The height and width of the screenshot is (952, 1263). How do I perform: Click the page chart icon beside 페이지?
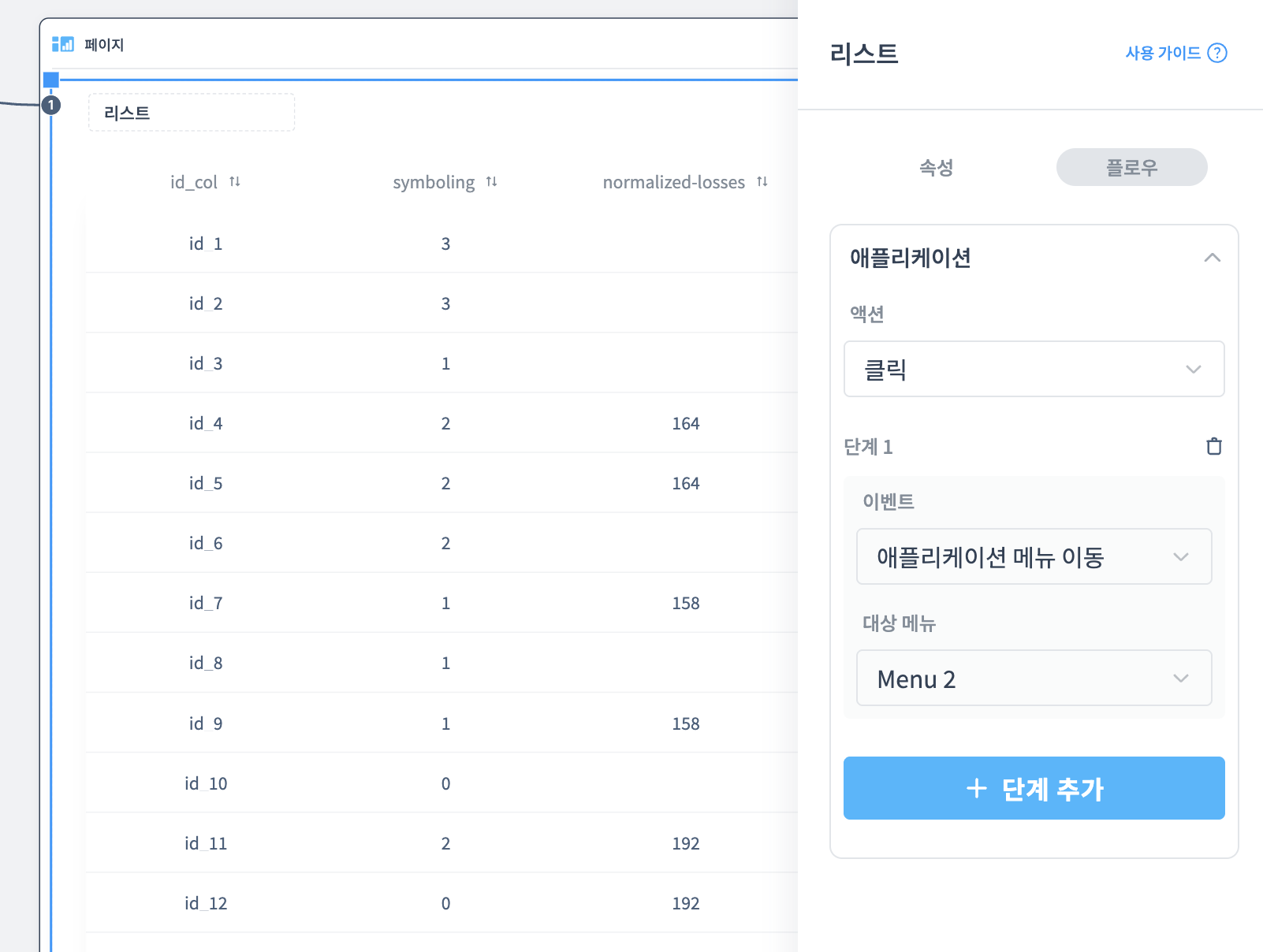(x=61, y=43)
